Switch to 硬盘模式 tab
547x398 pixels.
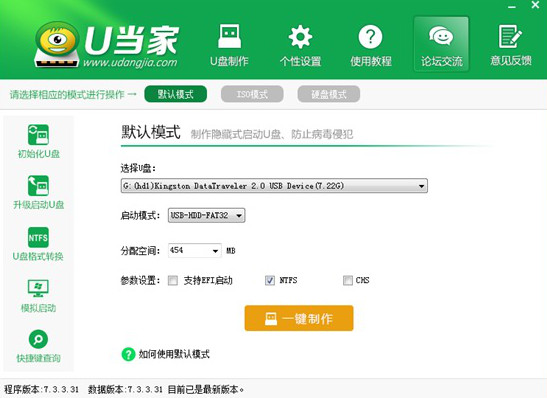329,94
